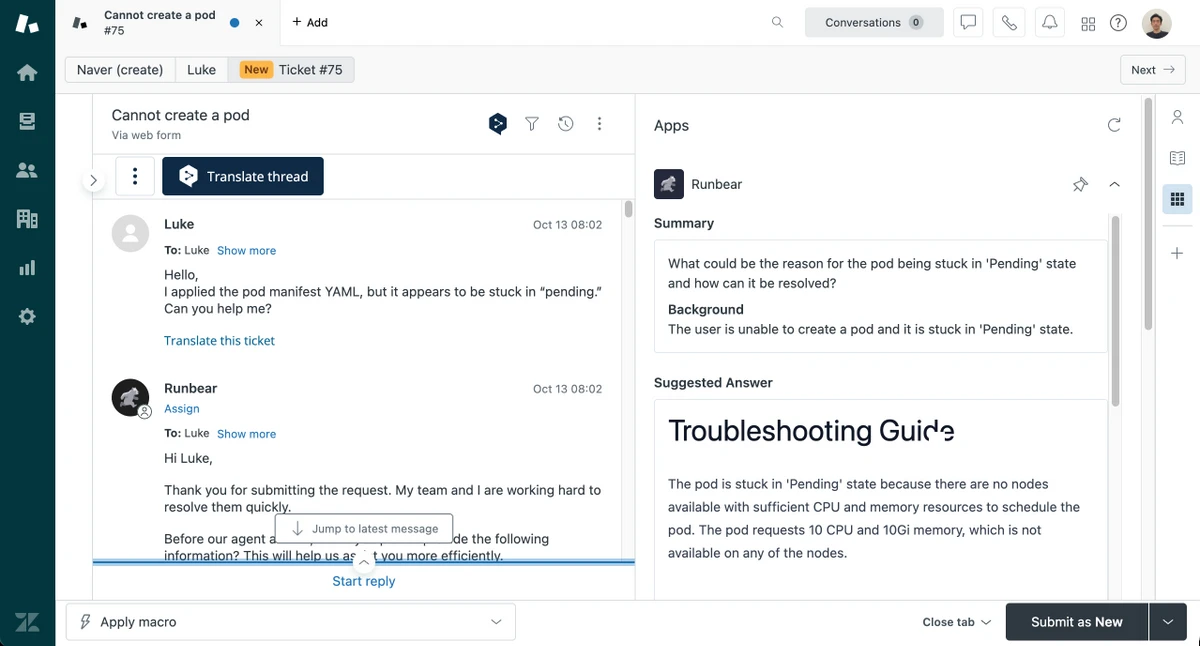Click the ticket subject Cannot create a pod

point(181,115)
